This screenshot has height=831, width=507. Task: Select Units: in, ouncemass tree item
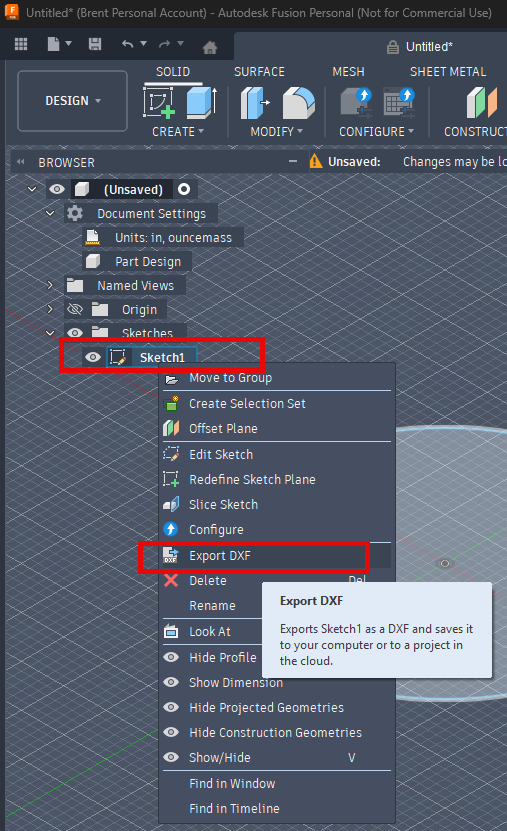[163, 237]
